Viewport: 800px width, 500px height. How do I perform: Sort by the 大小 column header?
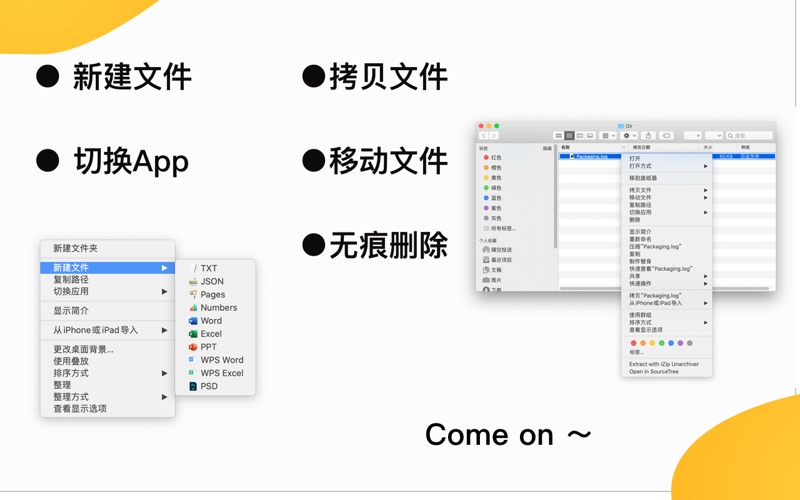tap(718, 147)
